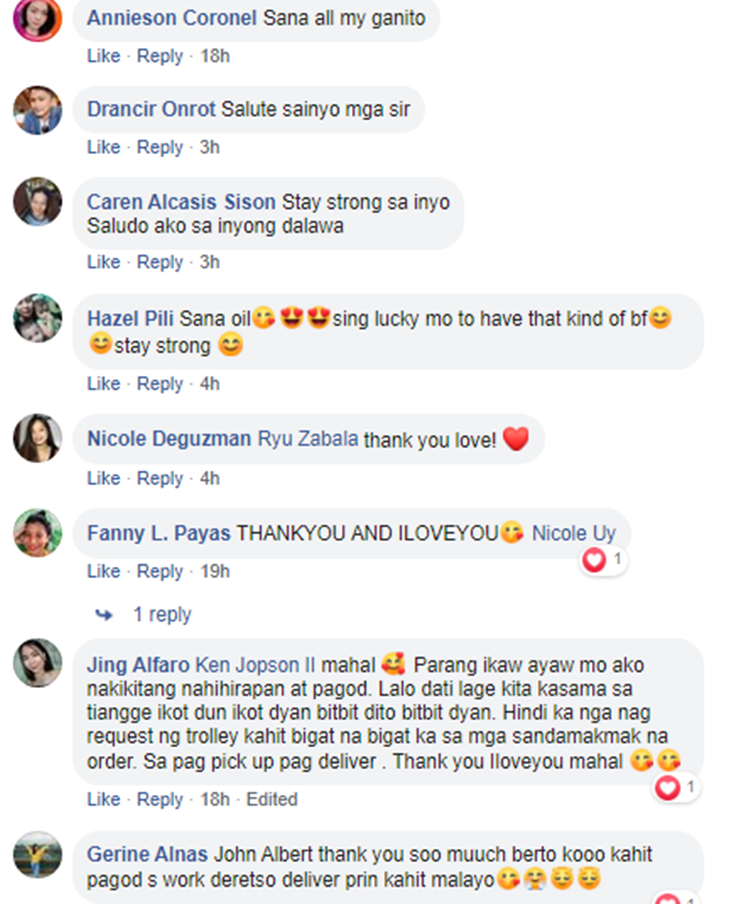The image size is (750, 904).
Task: Open tagged Ken Jopson II profile link
Action: tap(255, 665)
